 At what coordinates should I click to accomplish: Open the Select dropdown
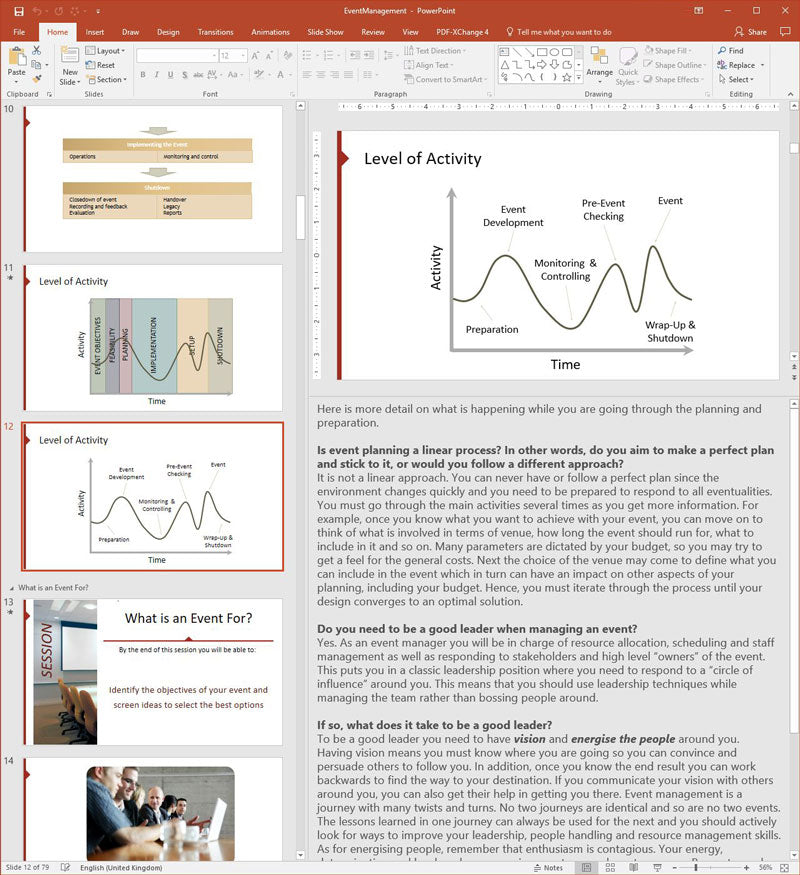click(x=736, y=79)
